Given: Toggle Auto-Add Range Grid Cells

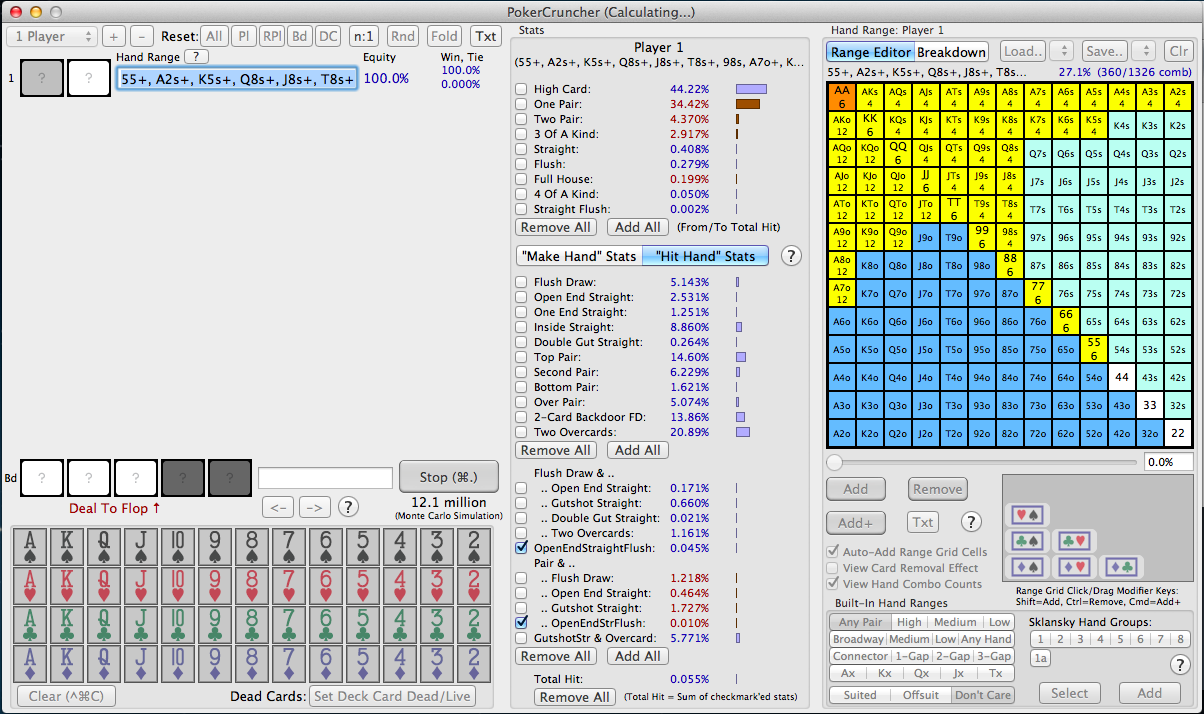Looking at the screenshot, I should point(833,552).
